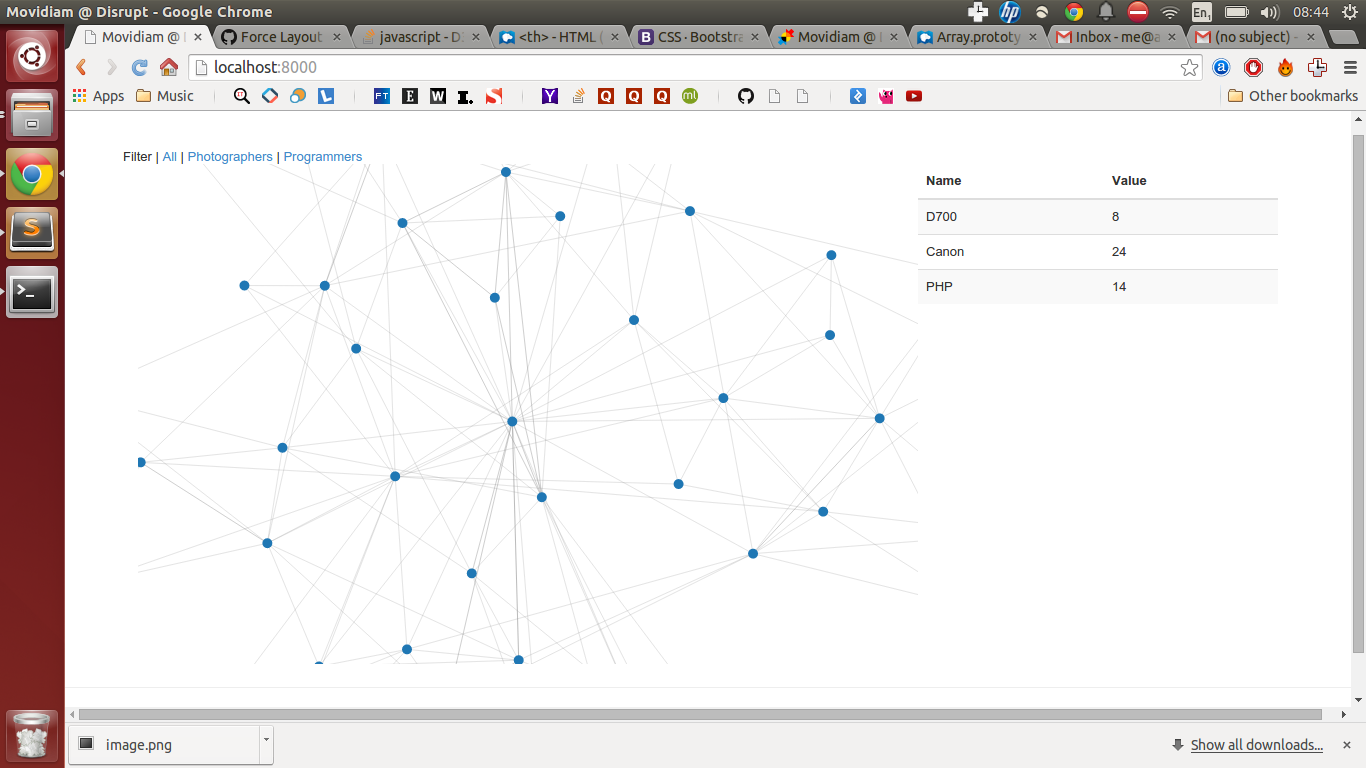Open the GitHub bookmark icon
Viewport: 1366px width, 768px height.
[x=745, y=96]
